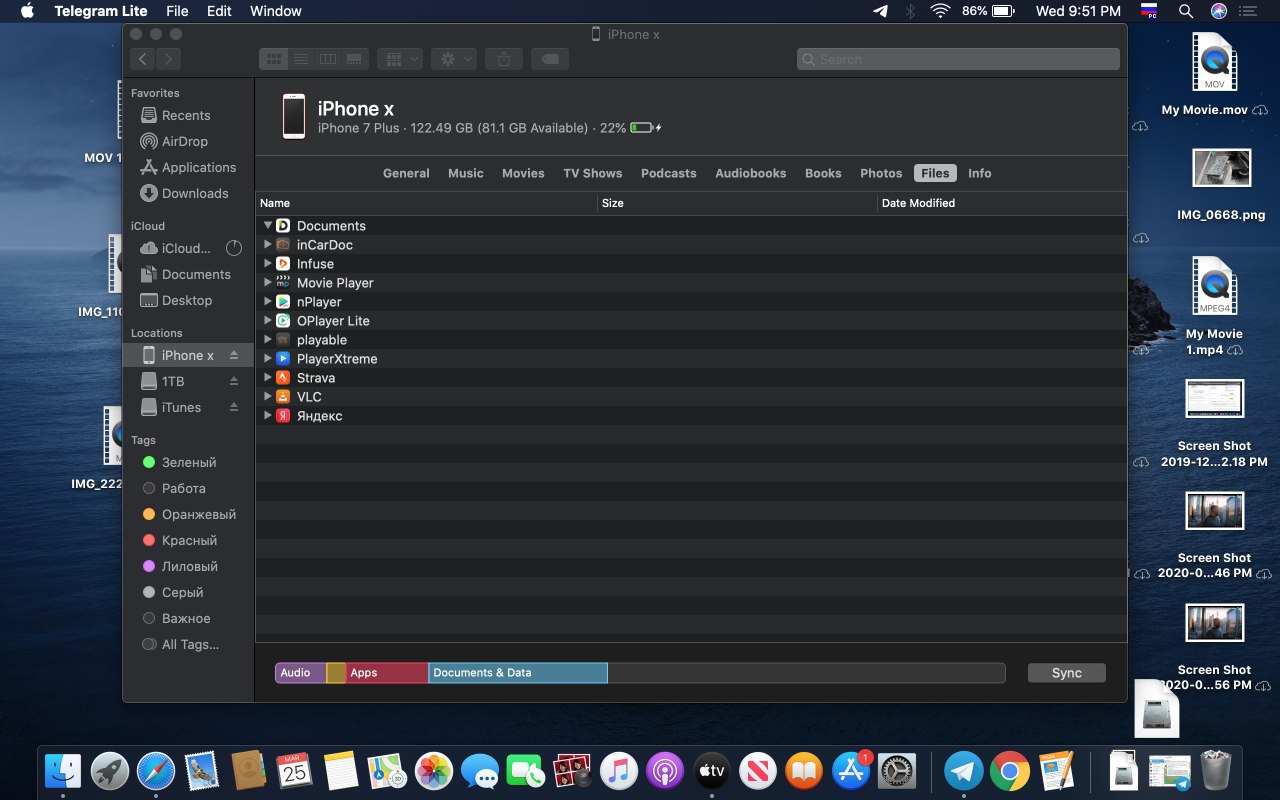
Task: Select the playable app row
Action: (691, 340)
